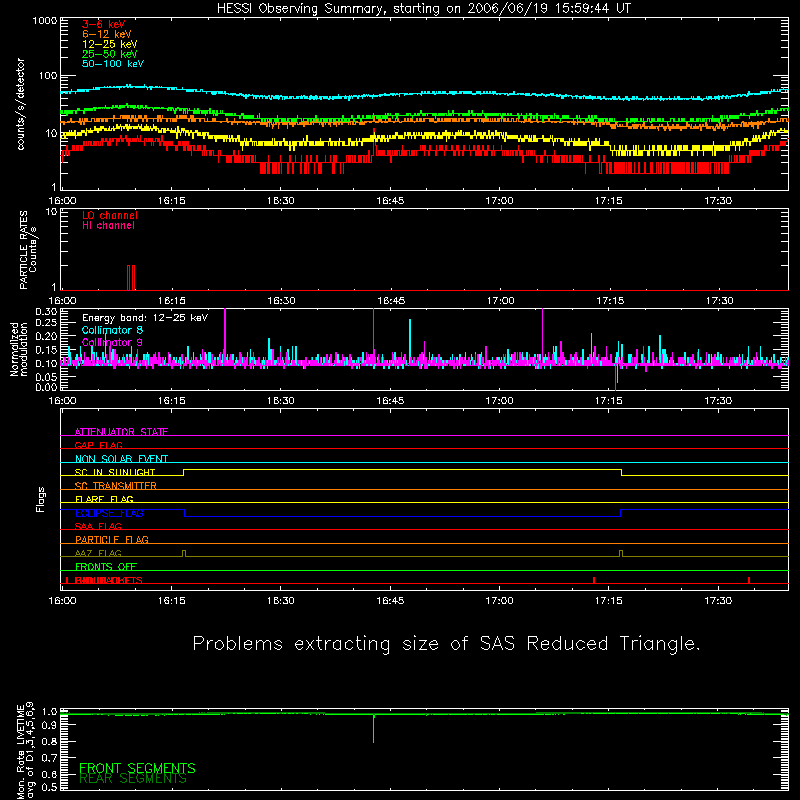Click the 'SC TRANSMITTER' flag label
The image size is (800, 800).
tap(116, 485)
